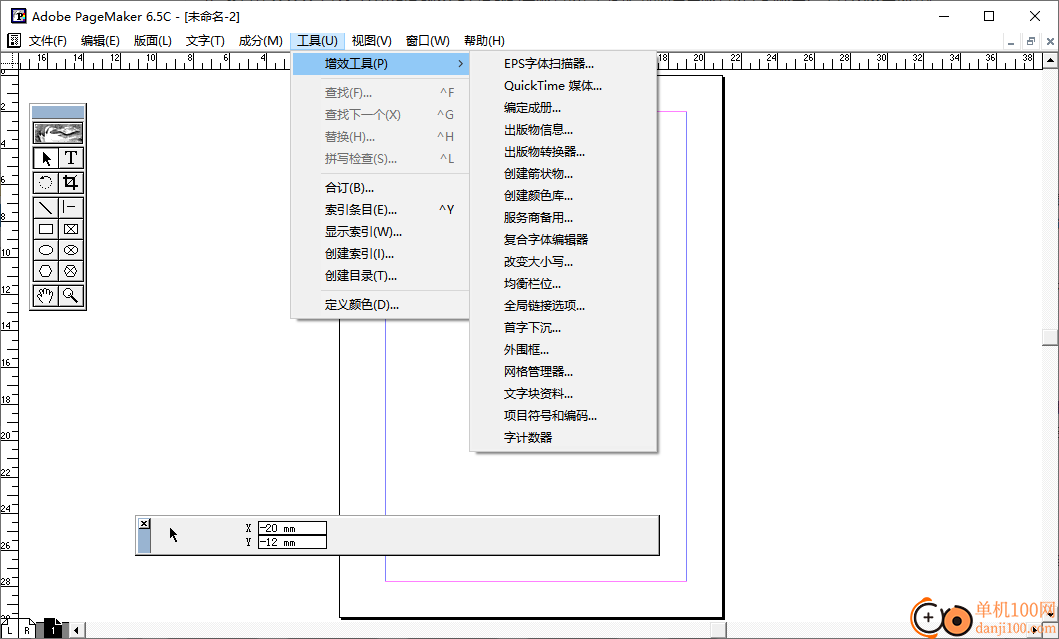This screenshot has width=1059, height=639.
Task: Click the document control icon beside 文件 menu
Action: point(14,41)
